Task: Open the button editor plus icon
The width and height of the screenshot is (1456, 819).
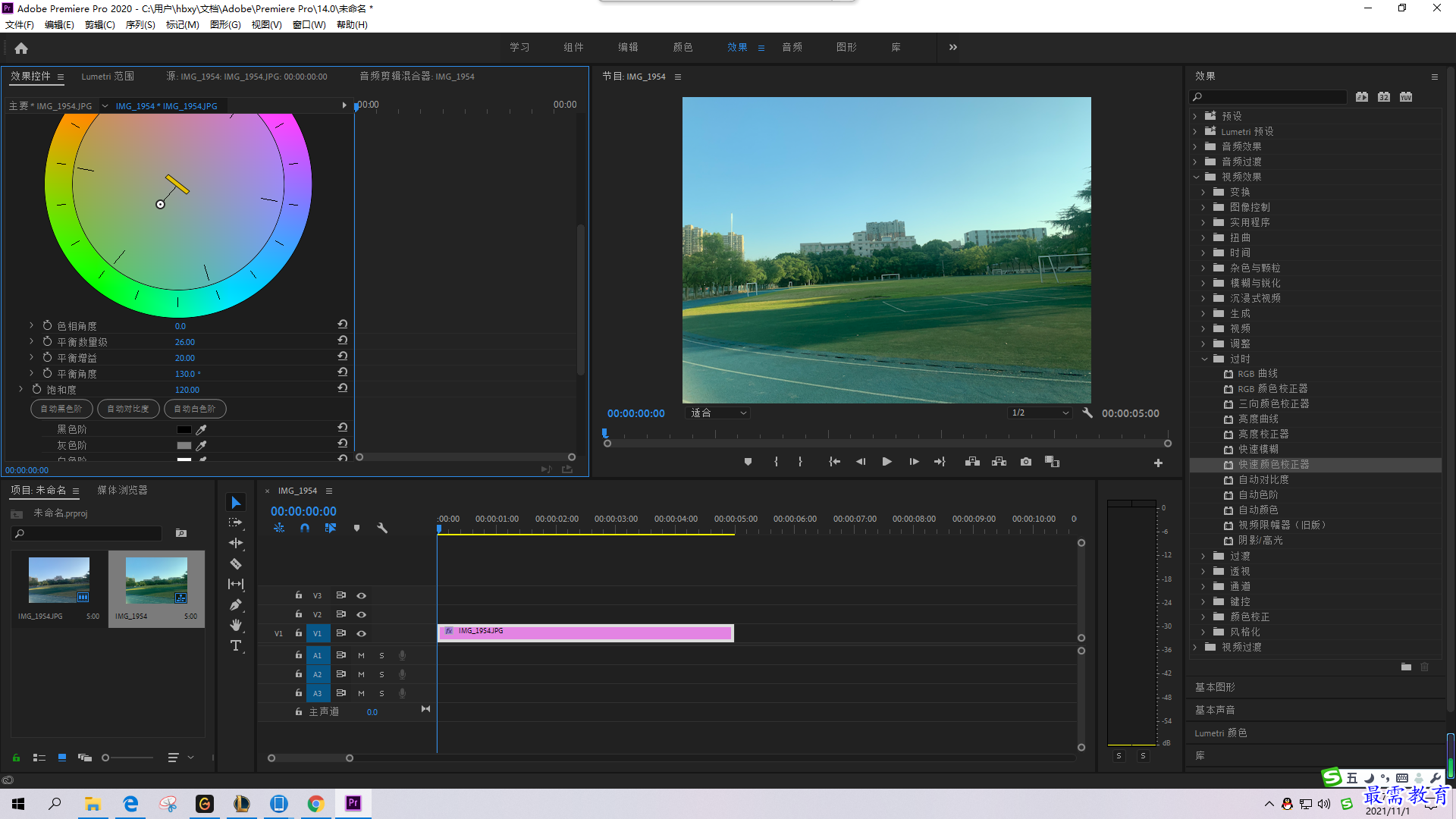Action: point(1158,463)
